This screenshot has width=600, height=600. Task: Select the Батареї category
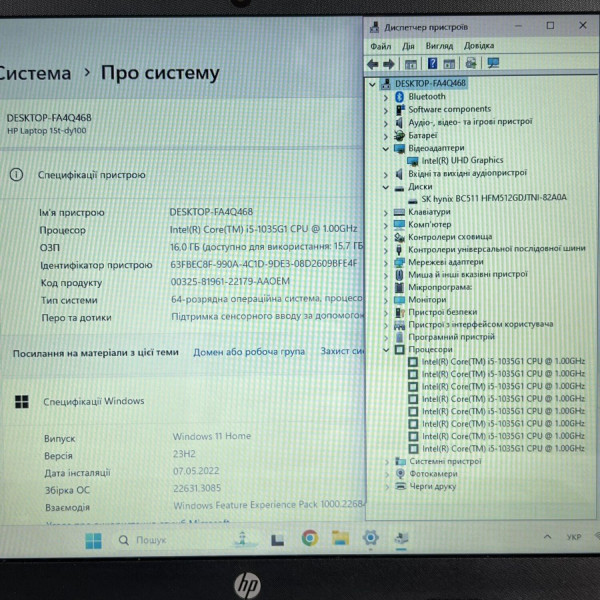422,135
